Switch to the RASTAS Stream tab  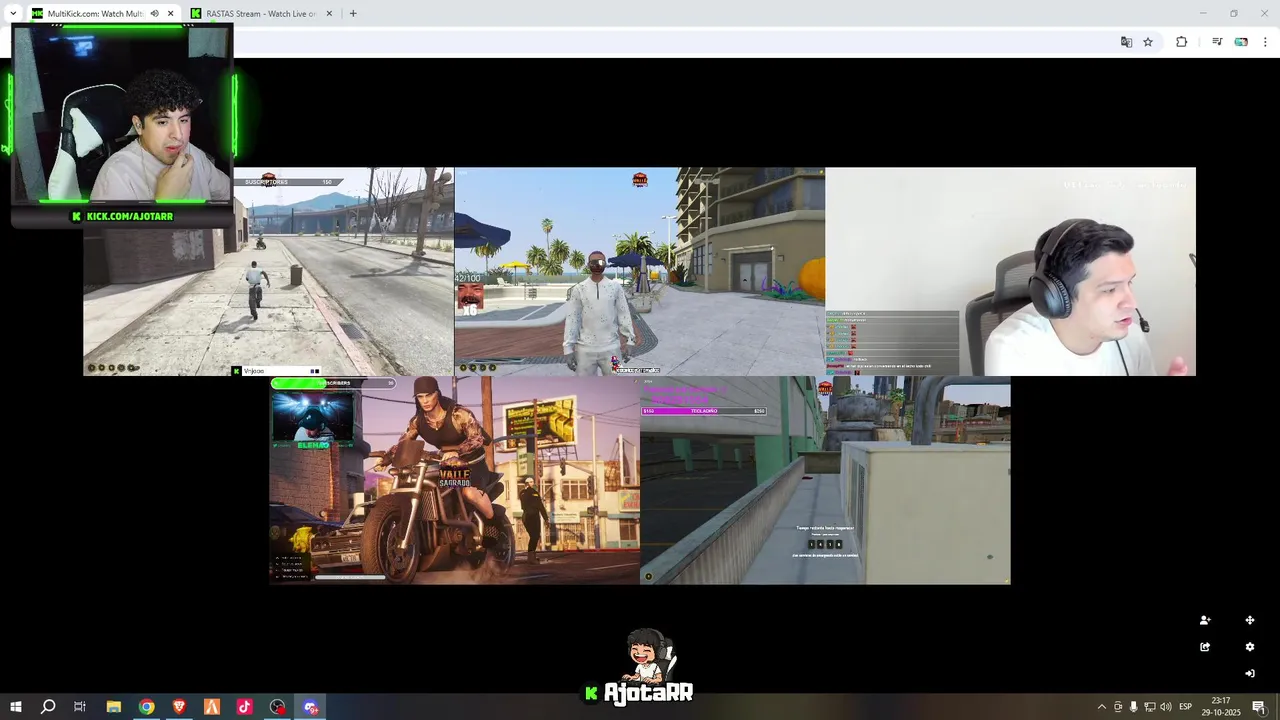(x=260, y=13)
